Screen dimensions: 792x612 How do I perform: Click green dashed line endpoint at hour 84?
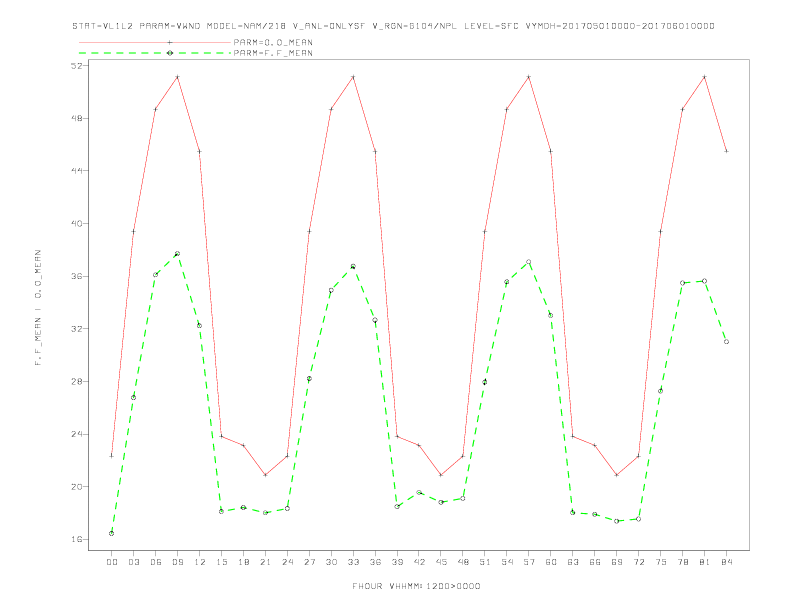726,342
